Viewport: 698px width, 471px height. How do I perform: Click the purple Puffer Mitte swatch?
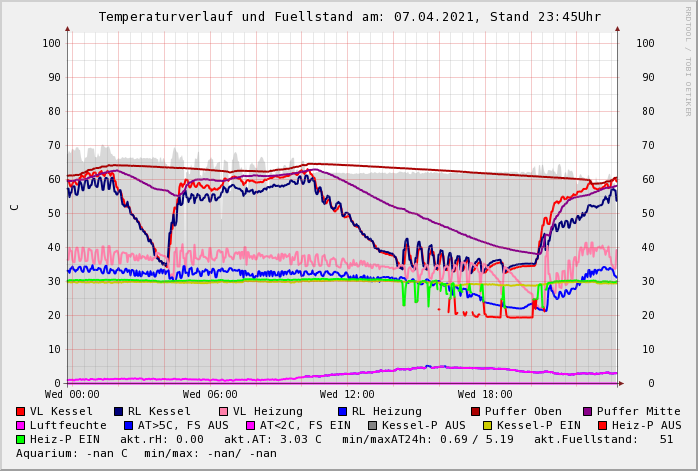coord(588,411)
